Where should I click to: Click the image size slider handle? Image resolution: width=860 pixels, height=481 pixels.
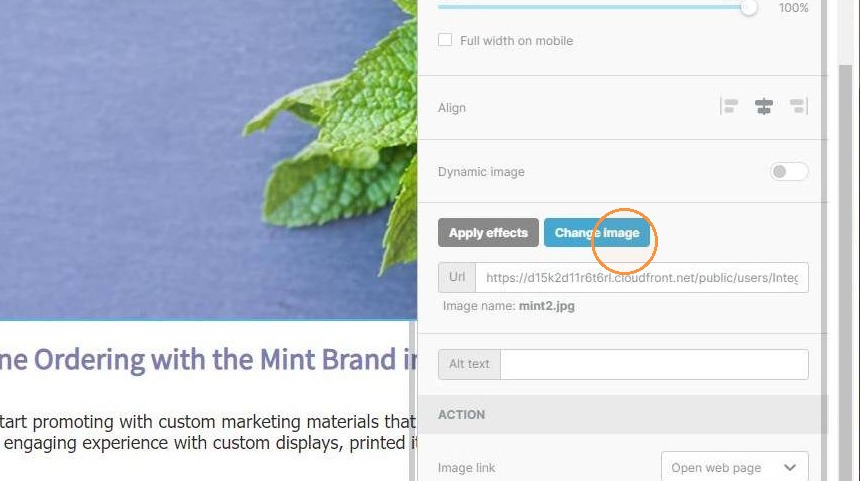[x=748, y=8]
